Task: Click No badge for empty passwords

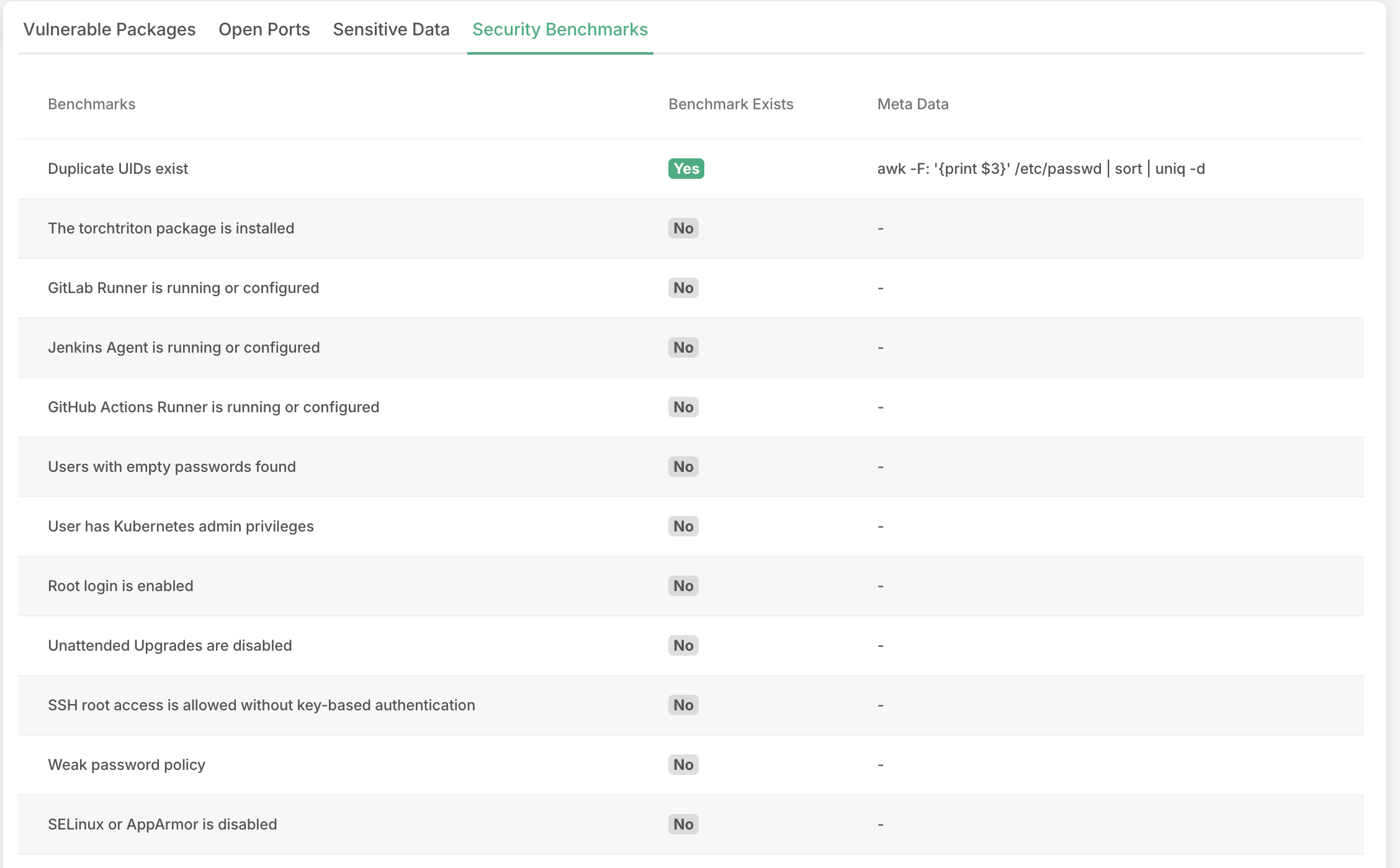Action: pyautogui.click(x=683, y=467)
